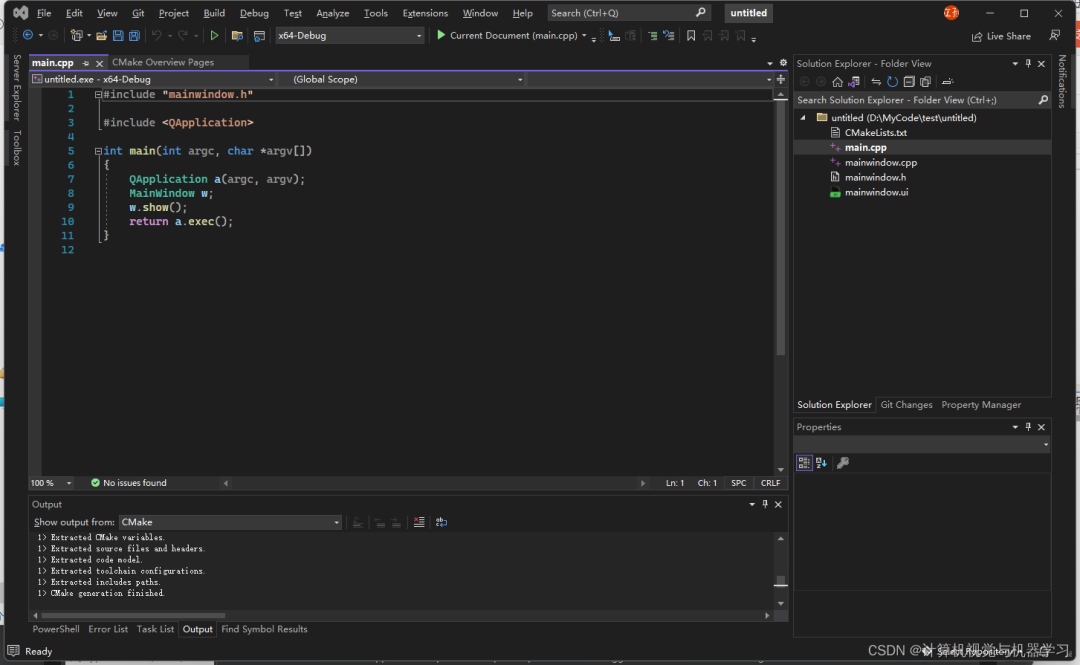This screenshot has height=665, width=1080.
Task: Pin the Output panel
Action: coord(765,504)
